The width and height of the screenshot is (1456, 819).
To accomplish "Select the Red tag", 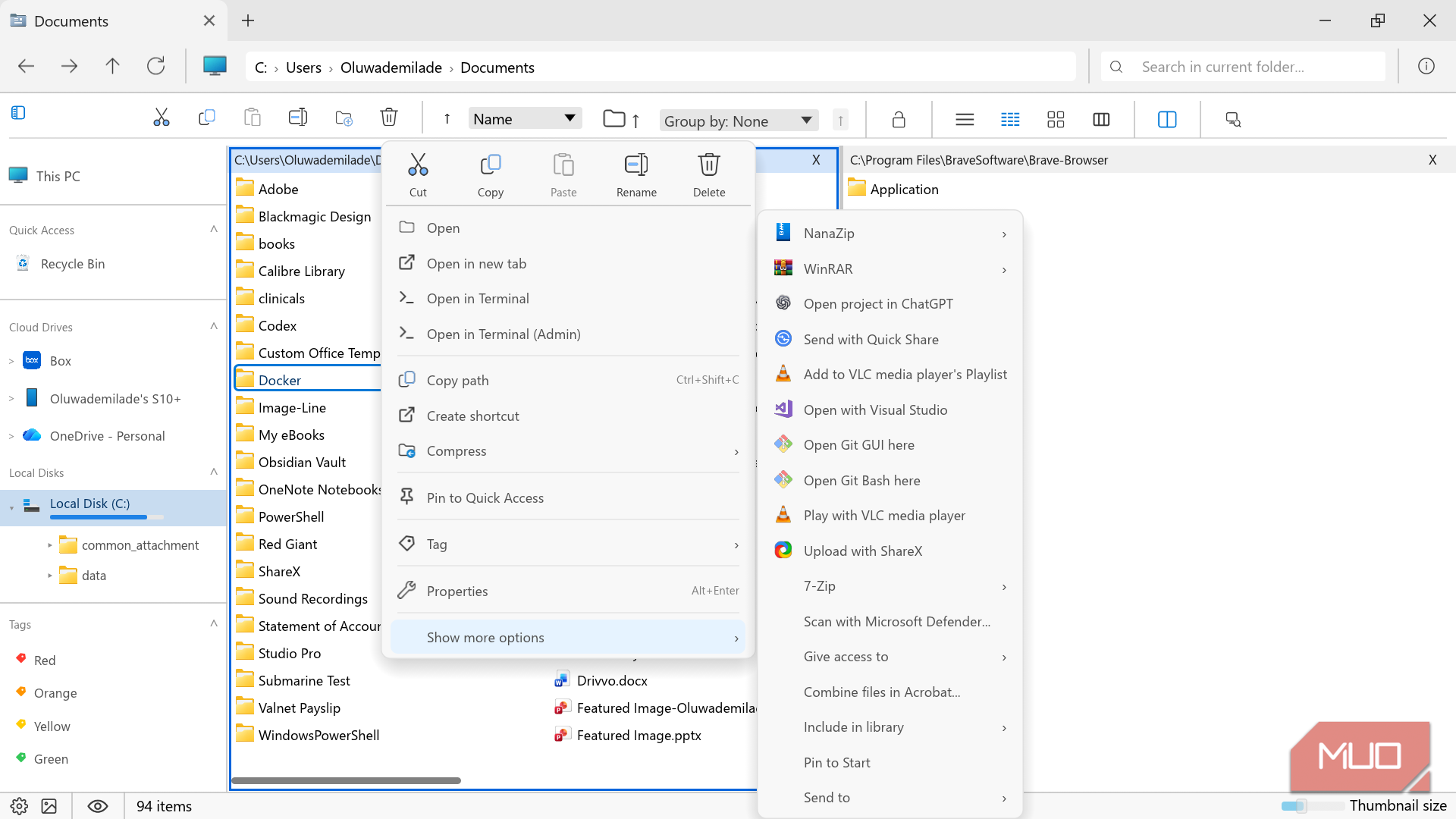I will (45, 661).
